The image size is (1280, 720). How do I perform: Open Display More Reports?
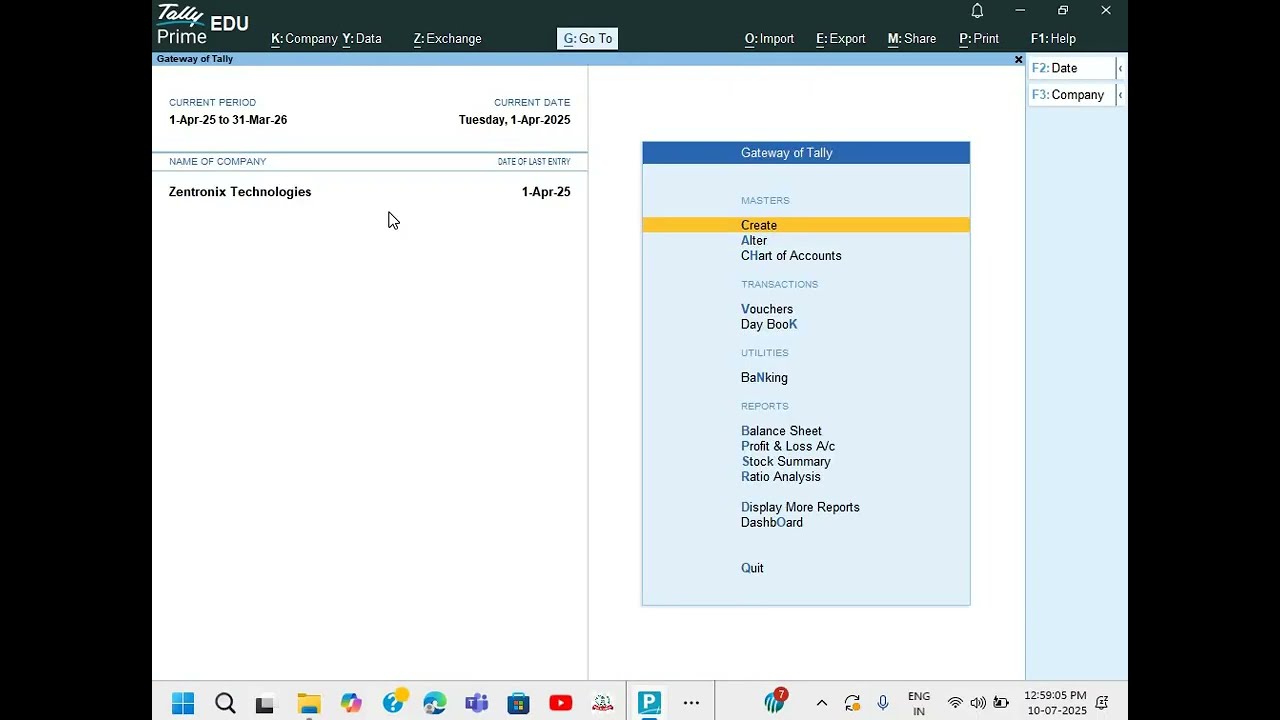[x=800, y=508]
